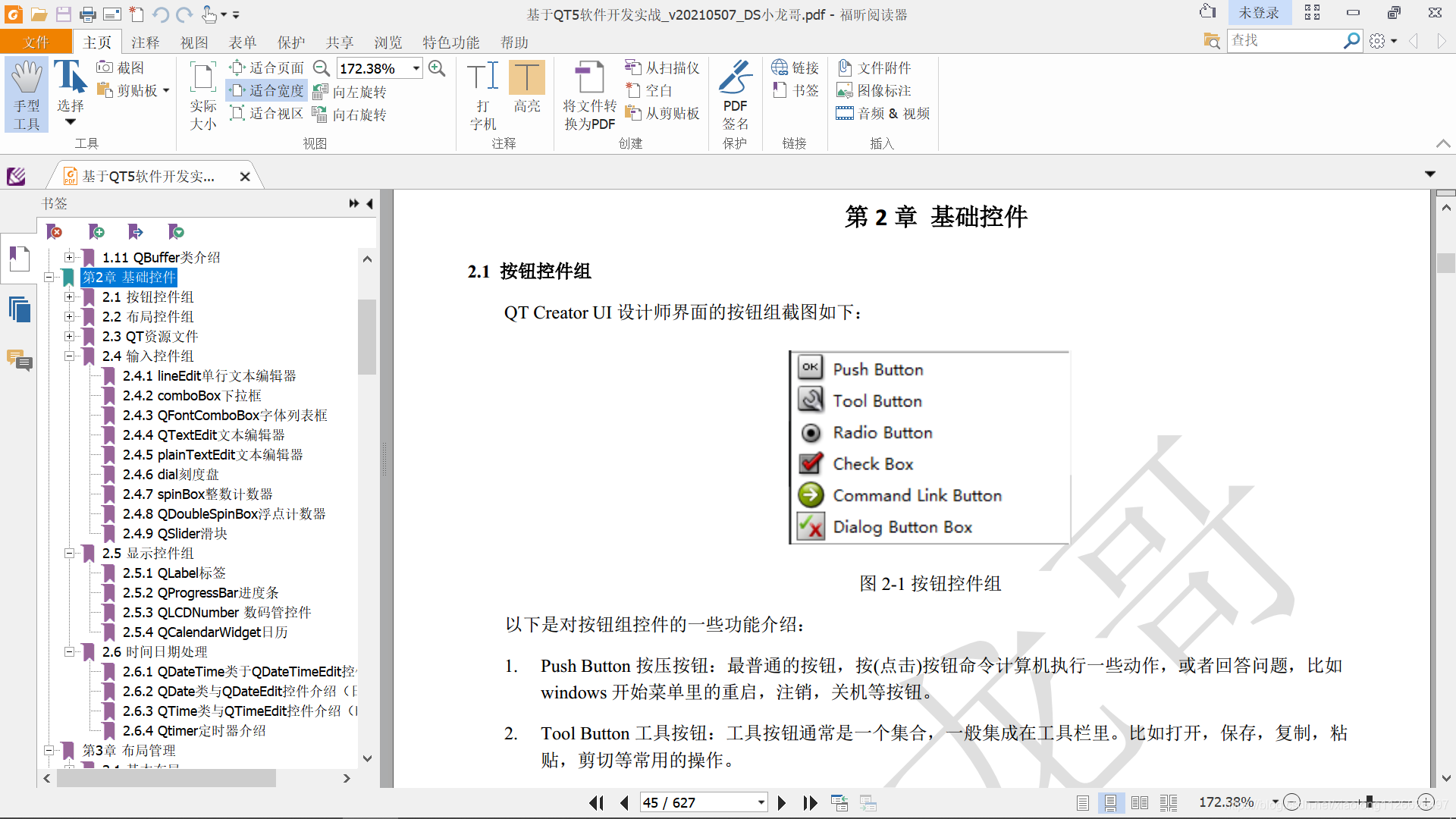Jump to bookmark 2.5.2 QProgressBar进度条
Image resolution: width=1456 pixels, height=819 pixels.
click(200, 592)
